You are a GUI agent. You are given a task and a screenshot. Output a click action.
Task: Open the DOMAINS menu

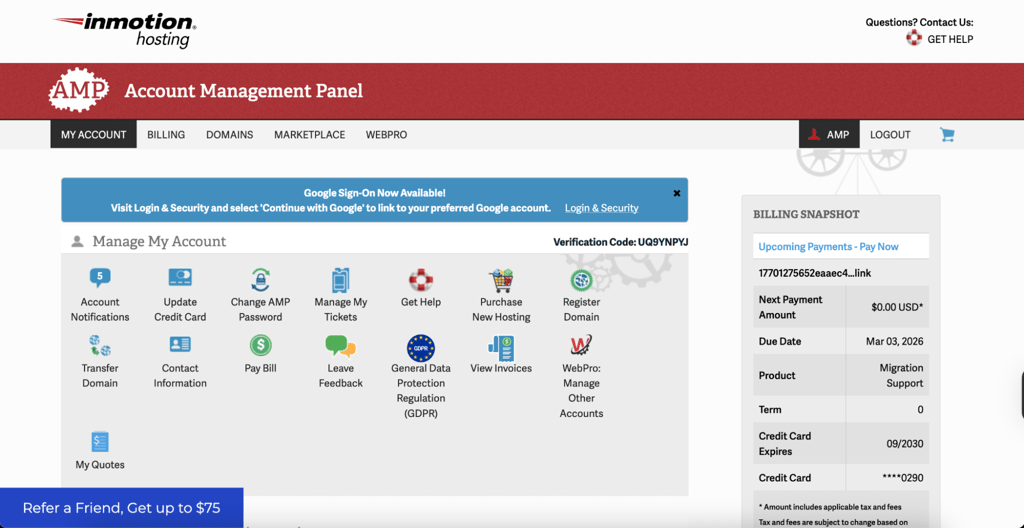coord(230,135)
